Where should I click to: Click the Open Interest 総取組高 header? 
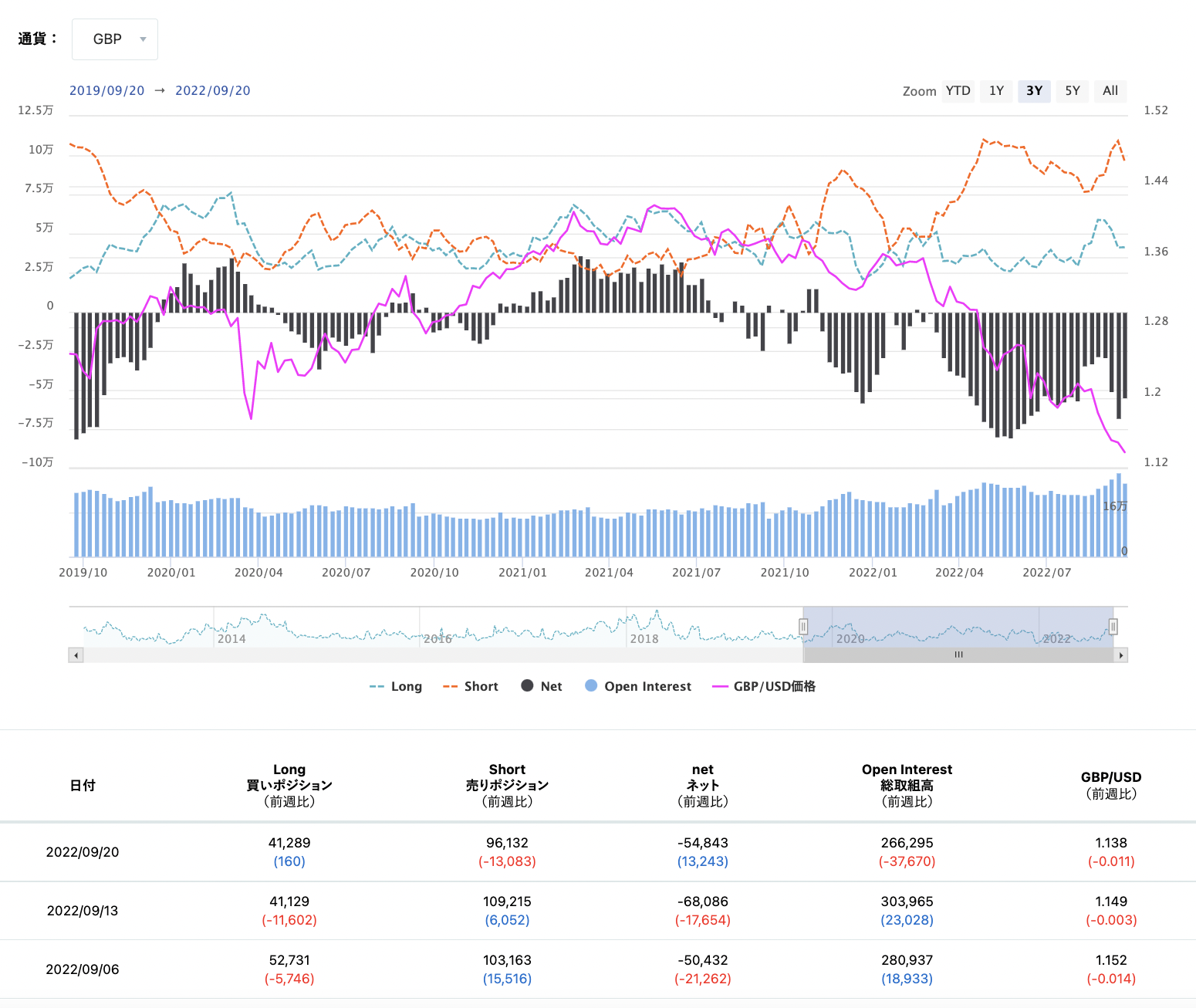[x=907, y=786]
